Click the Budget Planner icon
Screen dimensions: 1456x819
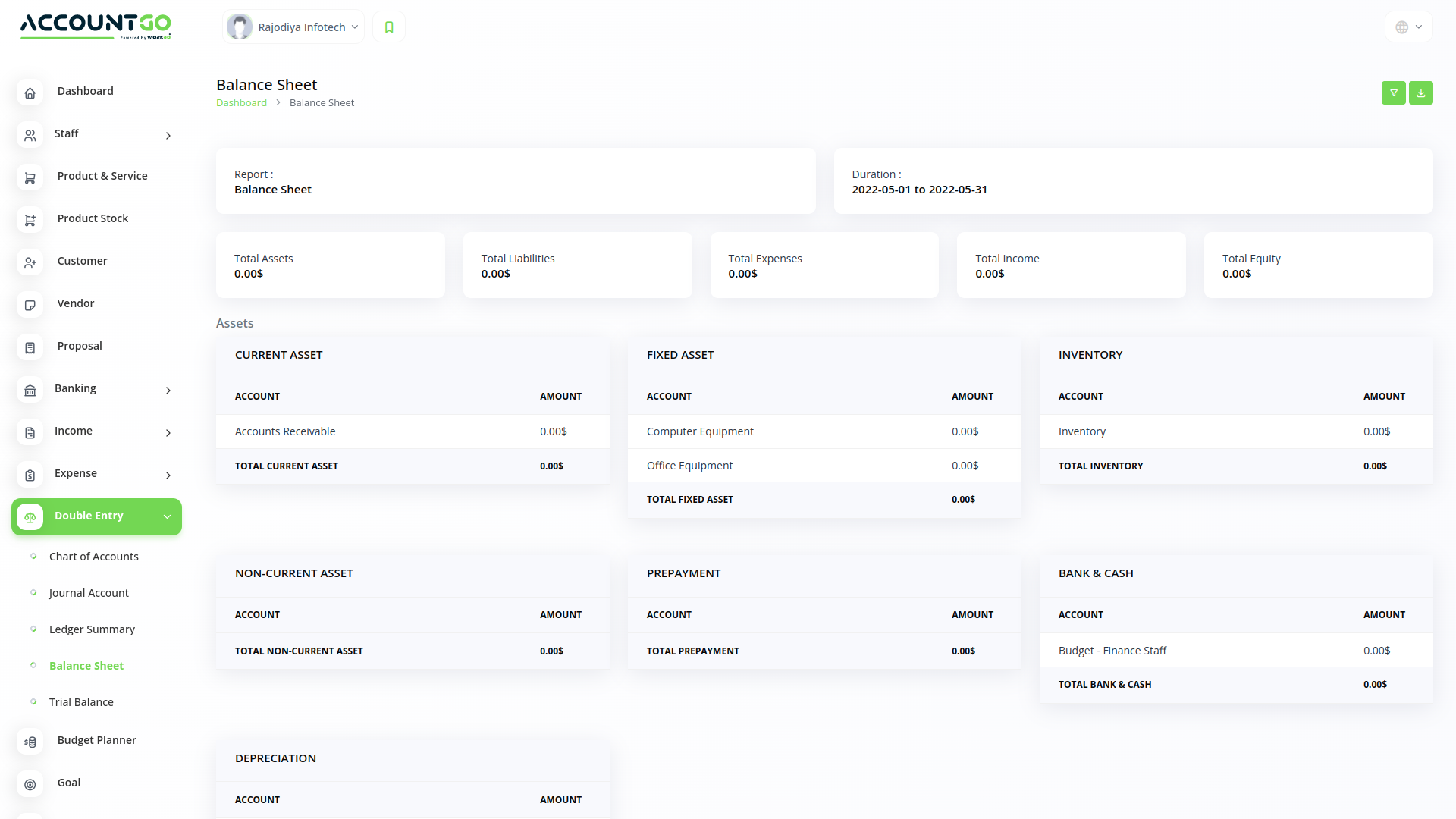pos(30,742)
